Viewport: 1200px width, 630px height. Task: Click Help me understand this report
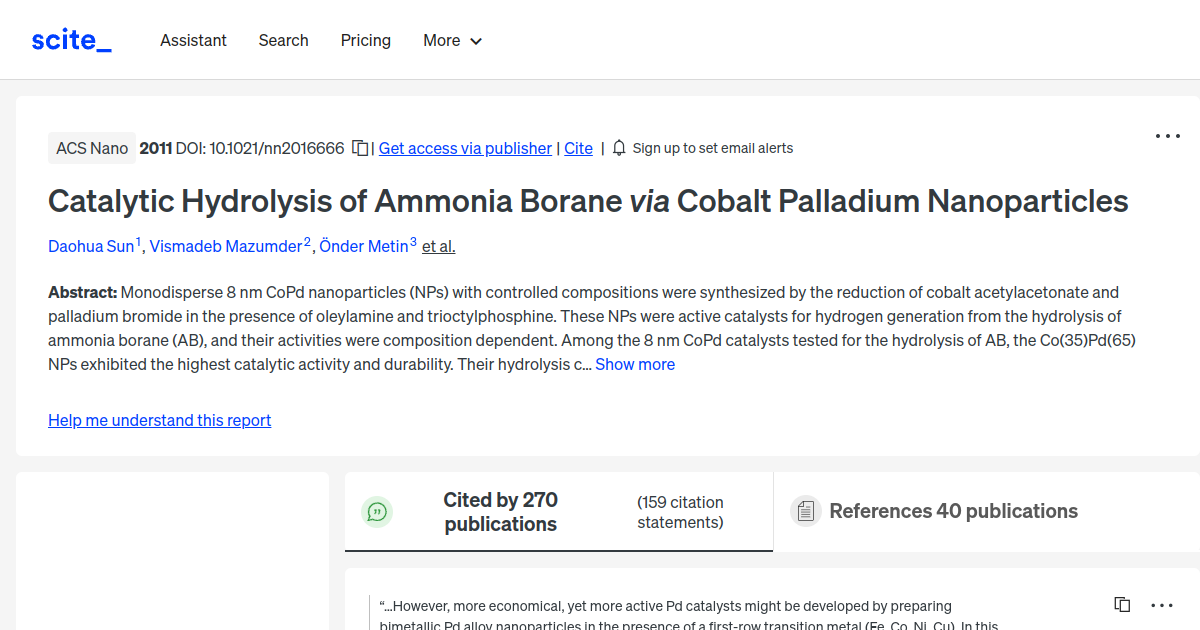click(159, 420)
